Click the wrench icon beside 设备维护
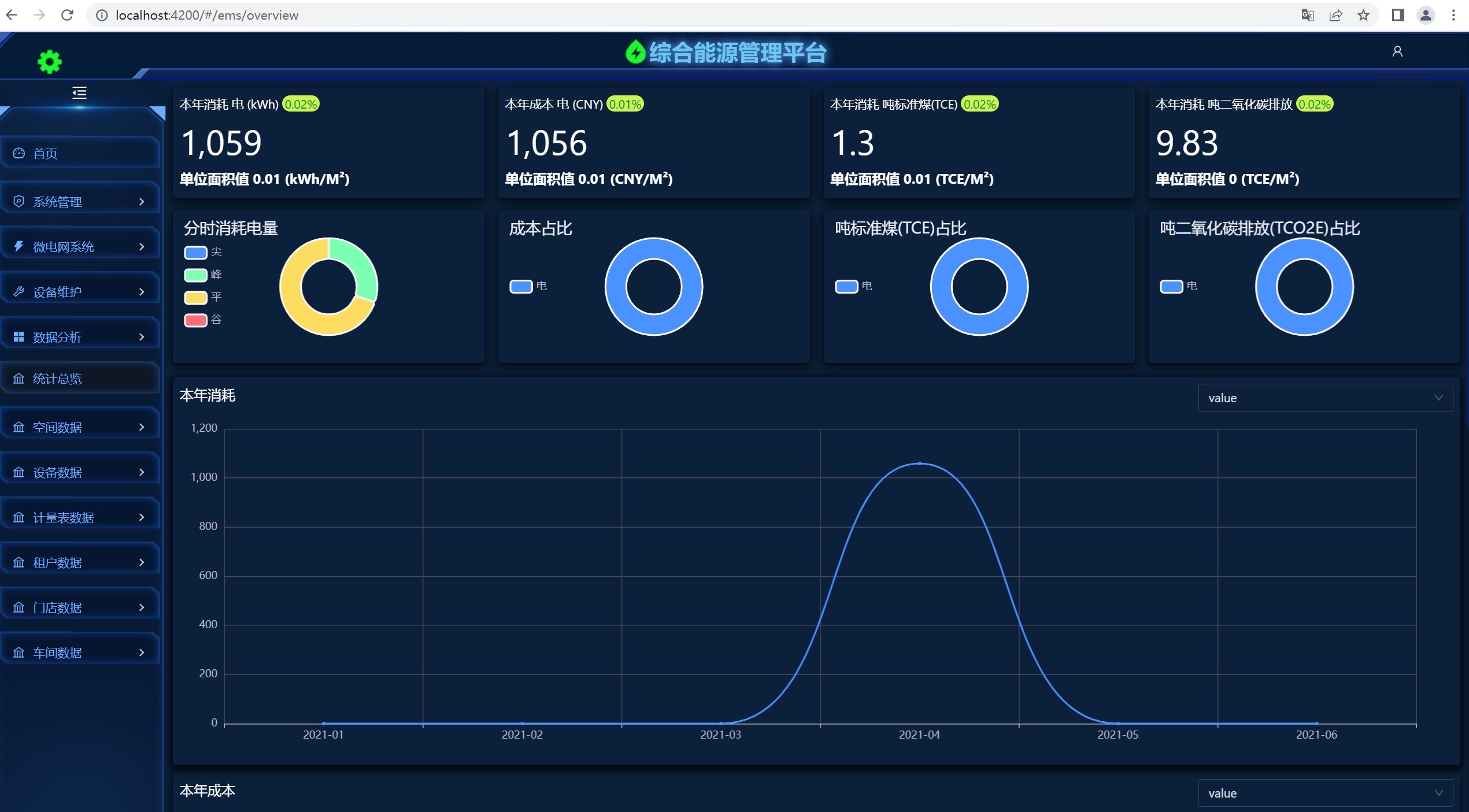The image size is (1469, 812). [19, 291]
